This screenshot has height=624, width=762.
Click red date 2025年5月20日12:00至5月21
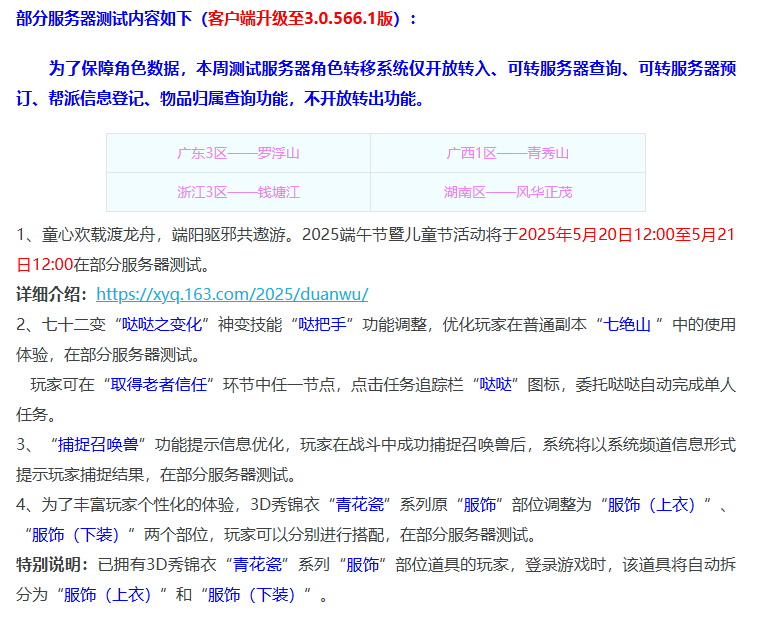coord(626,235)
